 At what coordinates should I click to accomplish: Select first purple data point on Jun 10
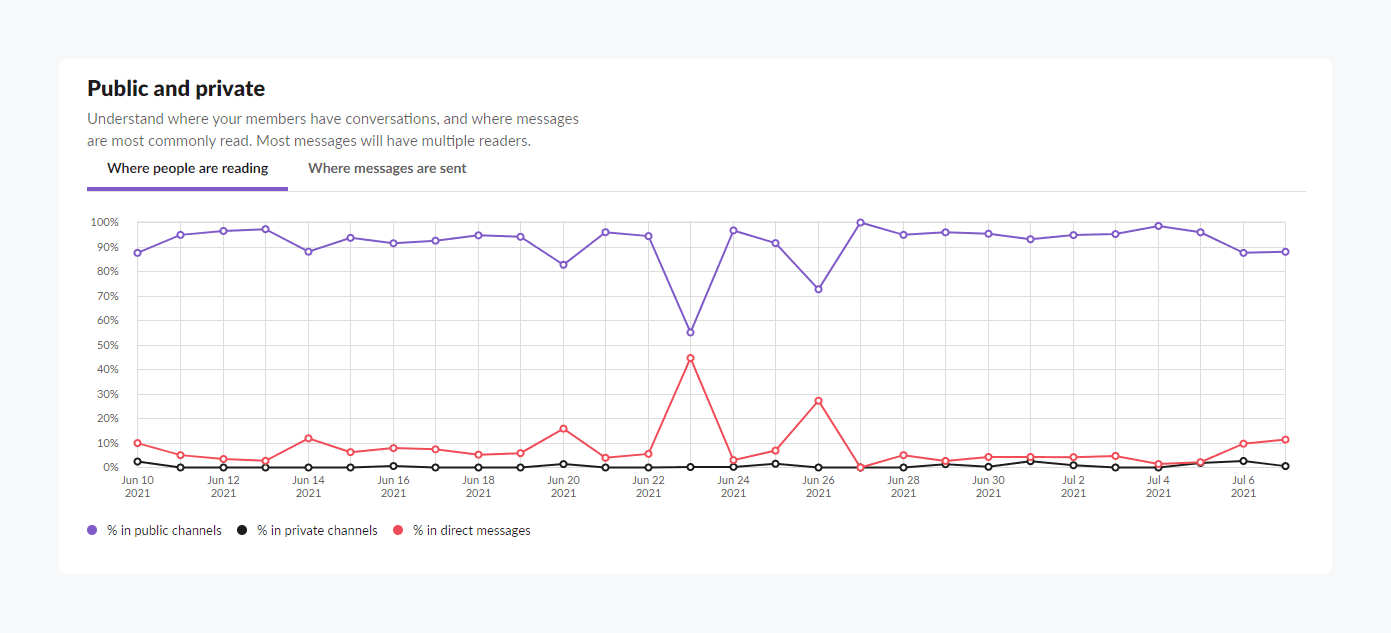tap(138, 253)
